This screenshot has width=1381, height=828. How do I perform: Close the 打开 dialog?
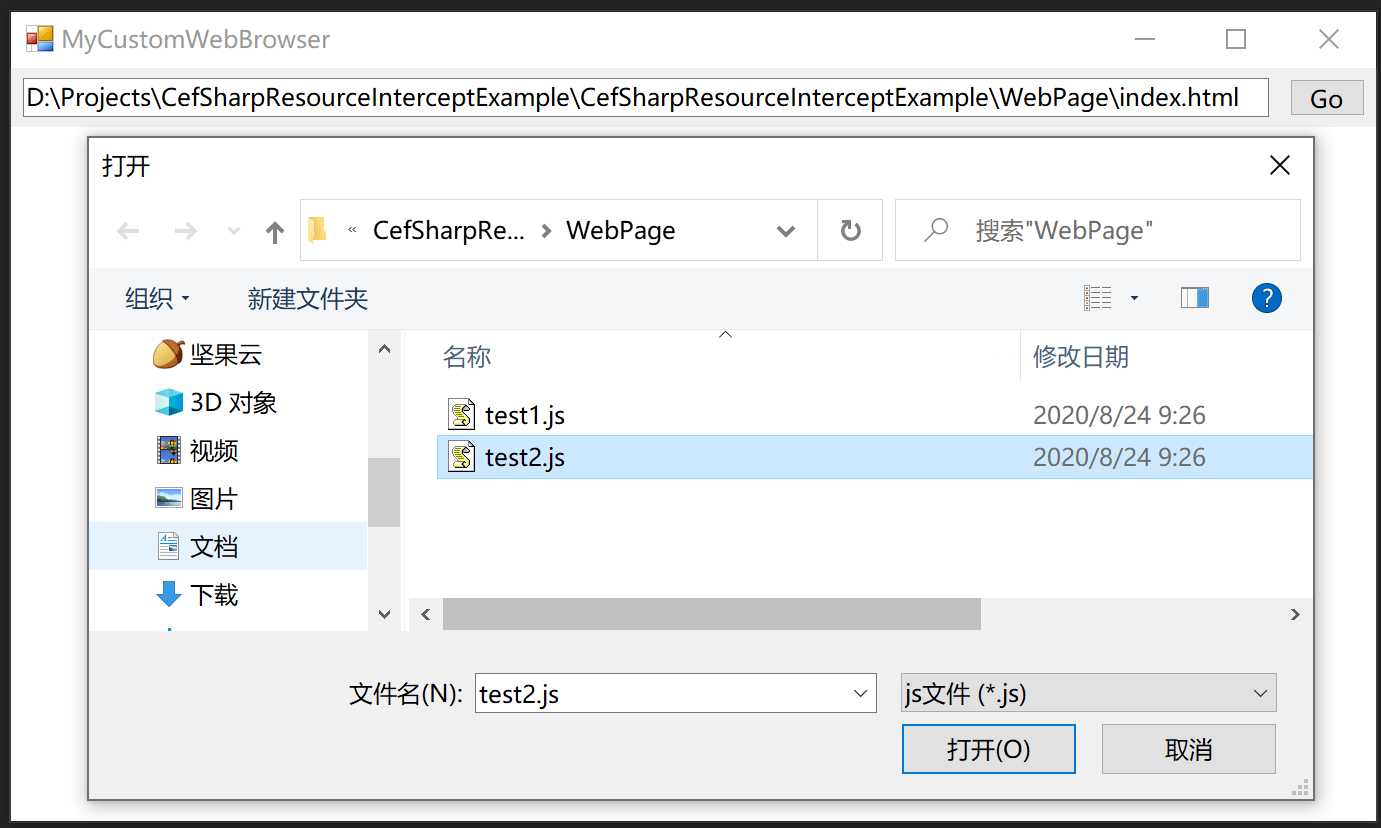coord(1279,165)
